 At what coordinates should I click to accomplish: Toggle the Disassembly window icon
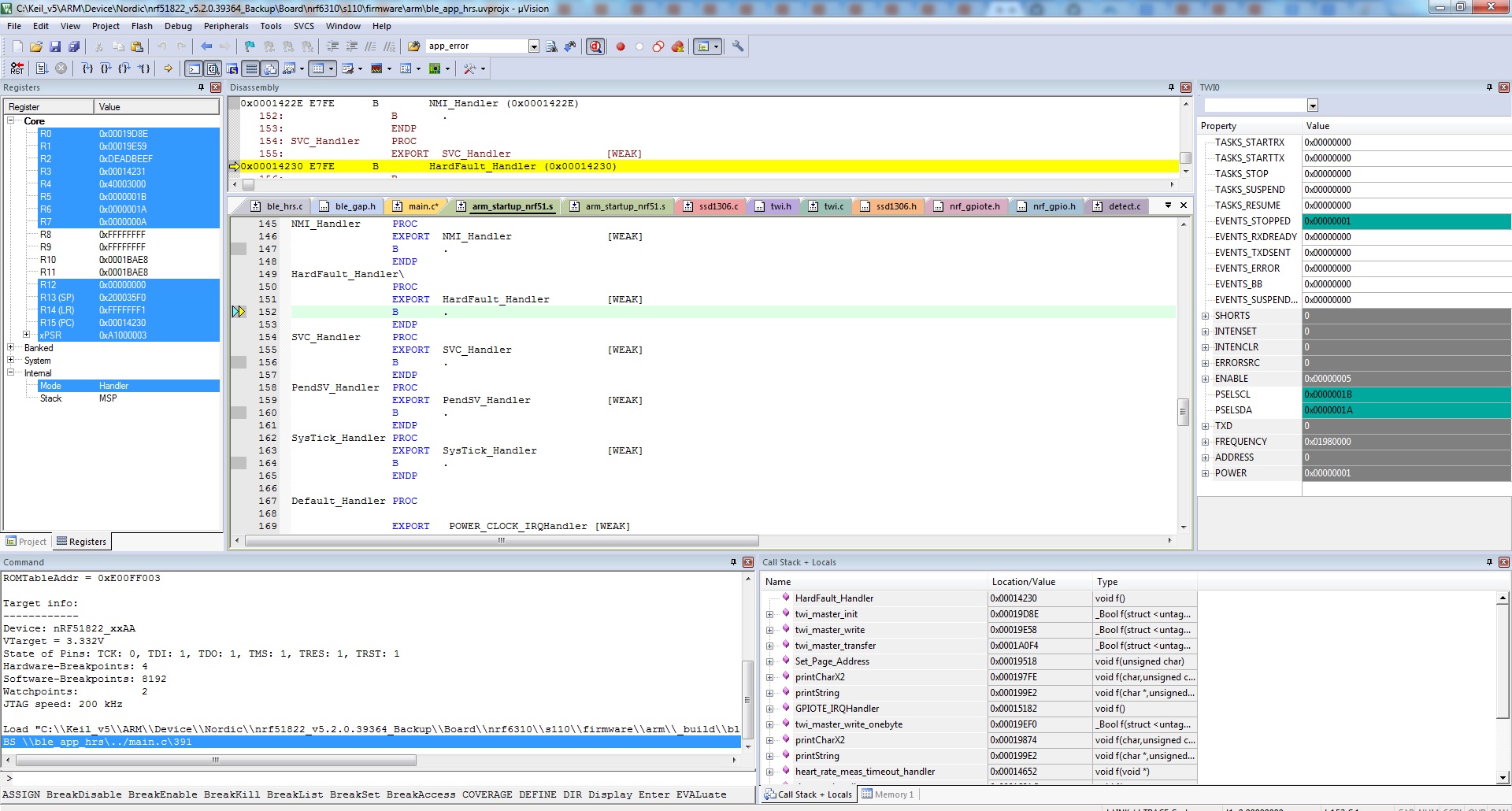point(213,69)
